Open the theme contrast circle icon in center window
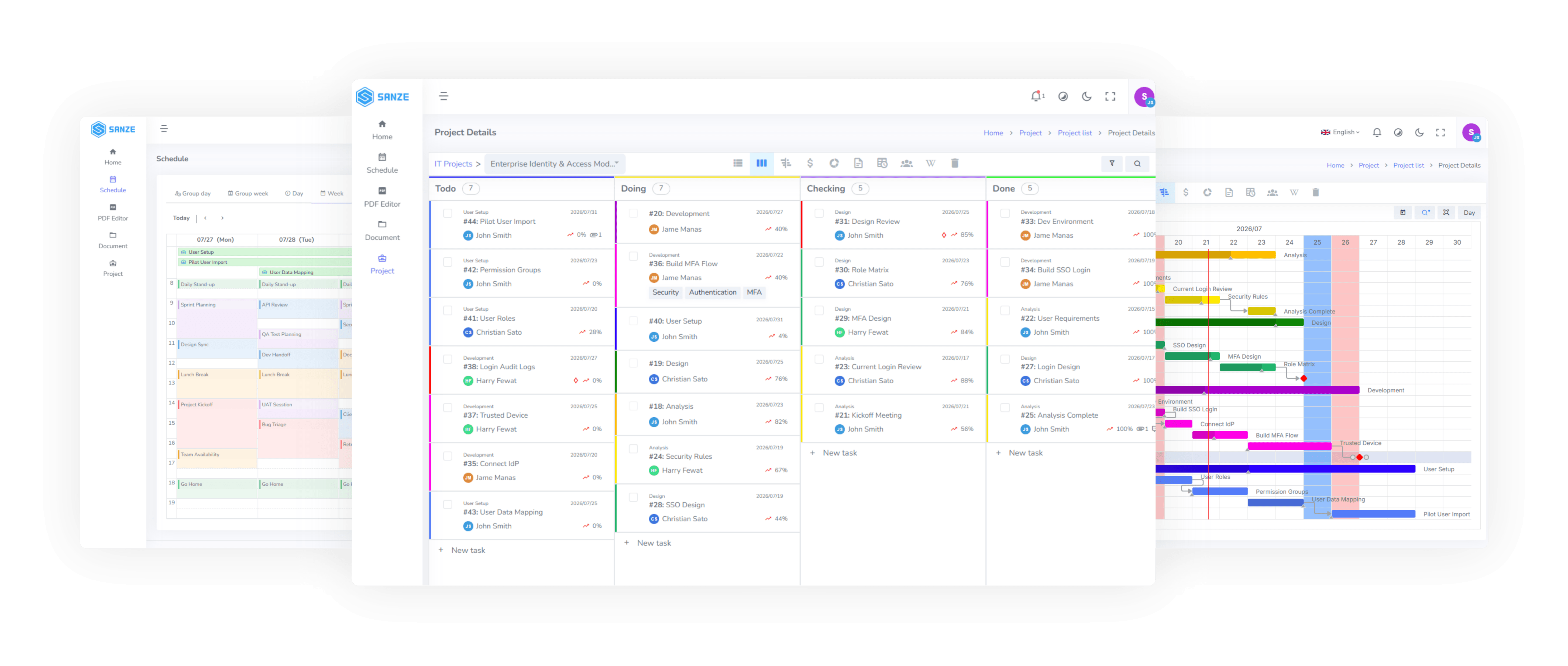1568x666 pixels. [x=1063, y=96]
